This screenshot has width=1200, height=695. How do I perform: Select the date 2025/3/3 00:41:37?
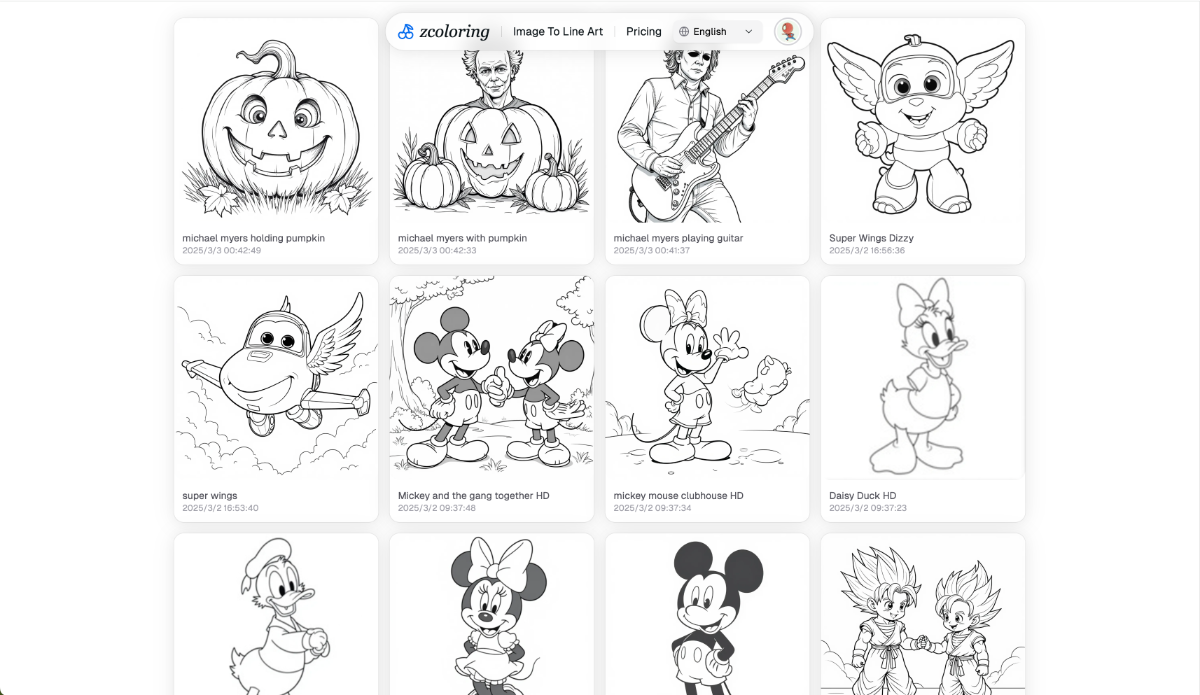tap(652, 251)
